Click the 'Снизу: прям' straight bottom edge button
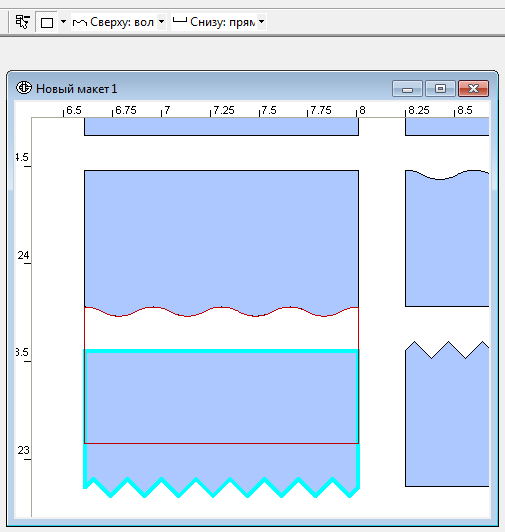505x532 pixels. [214, 22]
